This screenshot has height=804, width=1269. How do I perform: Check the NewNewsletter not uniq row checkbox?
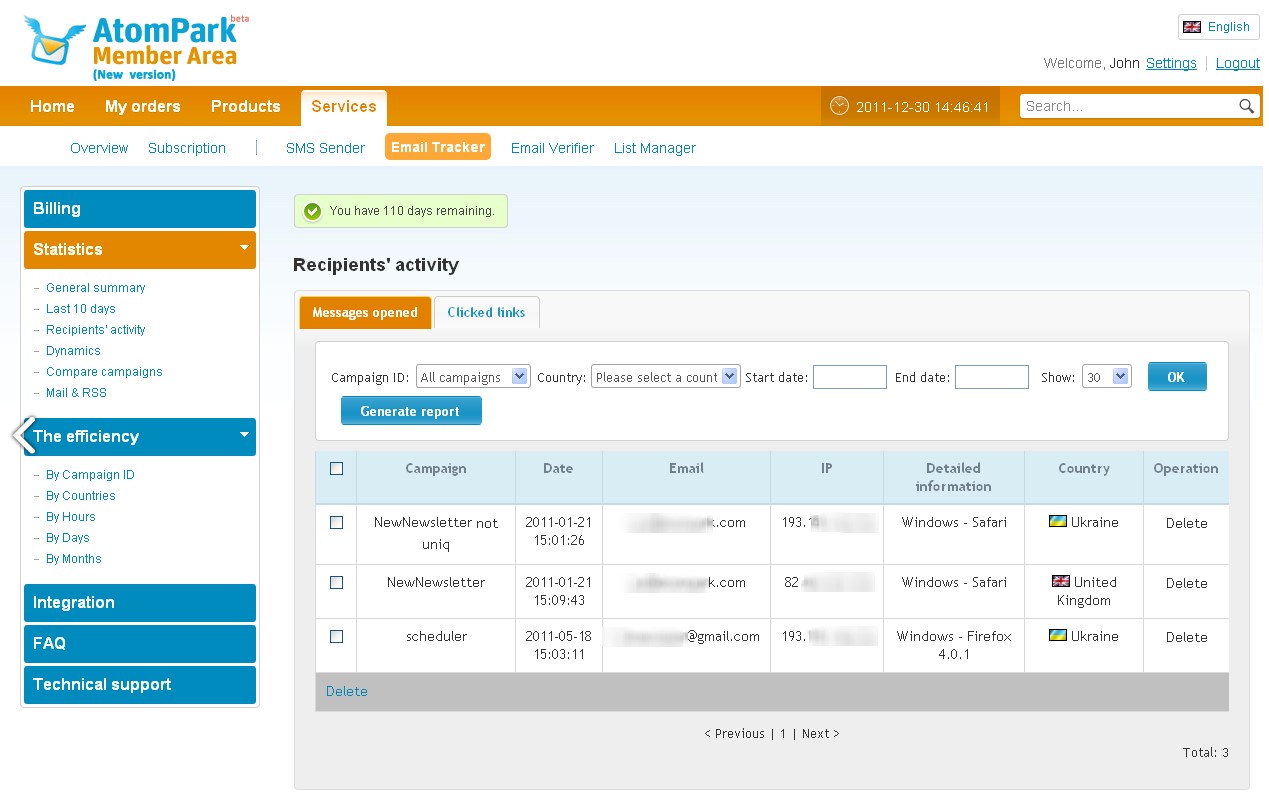(x=336, y=522)
